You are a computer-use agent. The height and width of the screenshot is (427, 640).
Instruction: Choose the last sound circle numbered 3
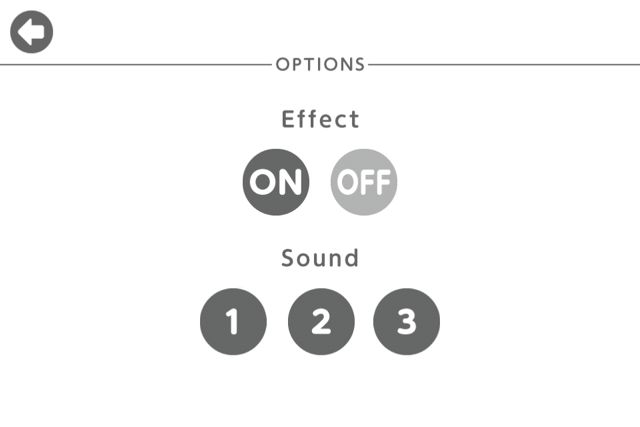(407, 322)
